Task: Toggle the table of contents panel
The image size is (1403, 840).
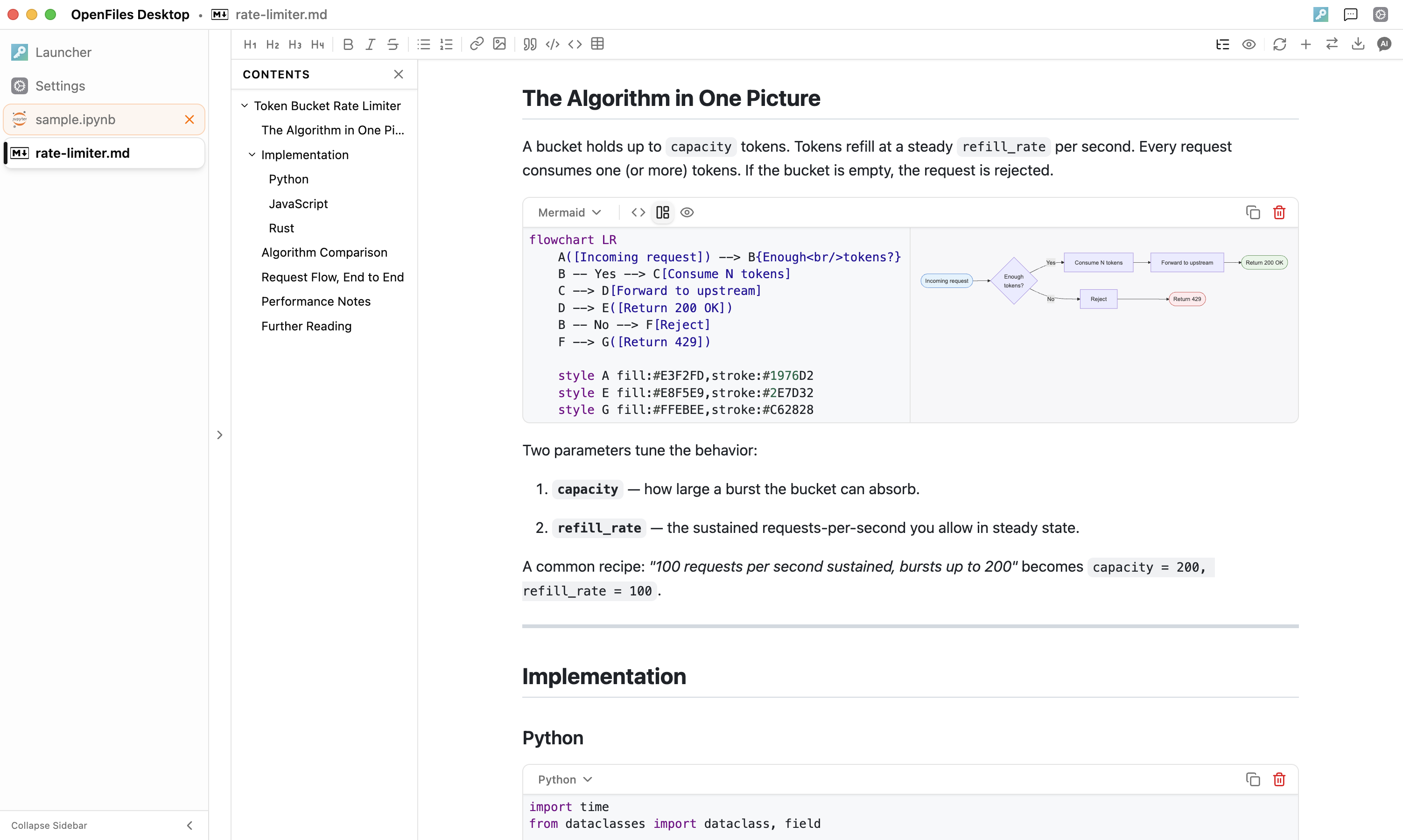Action: (x=1222, y=44)
